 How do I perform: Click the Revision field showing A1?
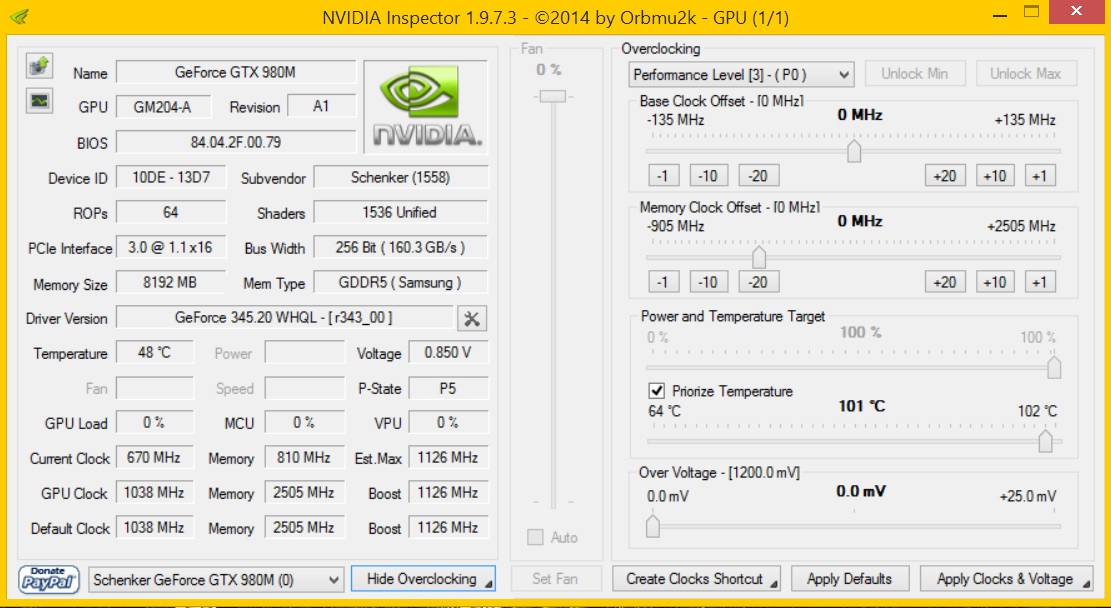click(x=321, y=107)
